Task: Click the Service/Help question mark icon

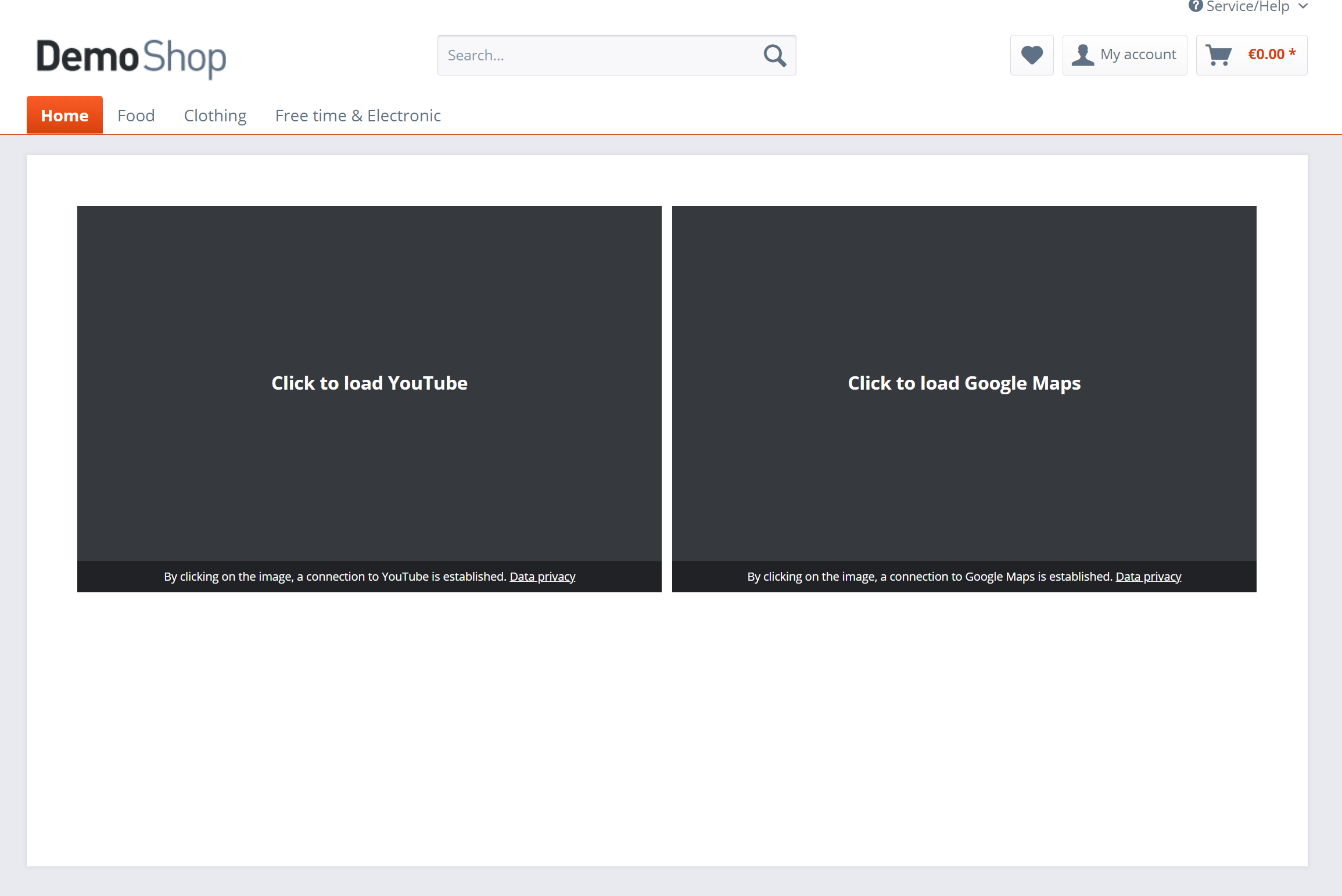Action: click(x=1195, y=6)
